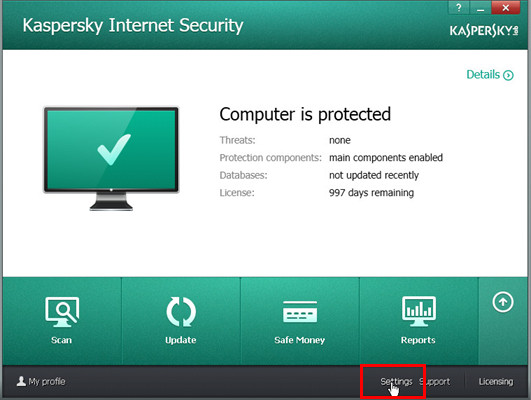
Task: Open Safe Money card icon
Action: 300,312
